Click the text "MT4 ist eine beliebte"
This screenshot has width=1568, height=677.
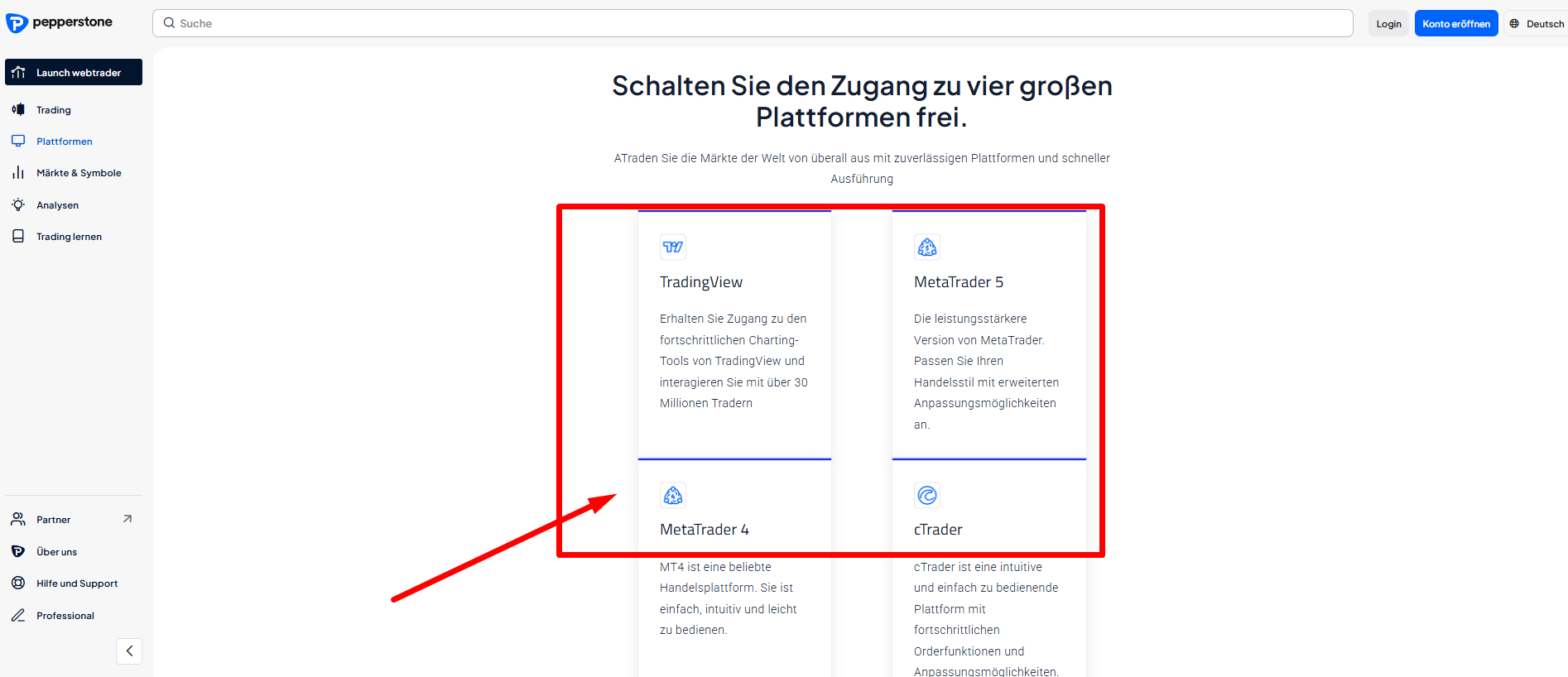pyautogui.click(x=715, y=567)
